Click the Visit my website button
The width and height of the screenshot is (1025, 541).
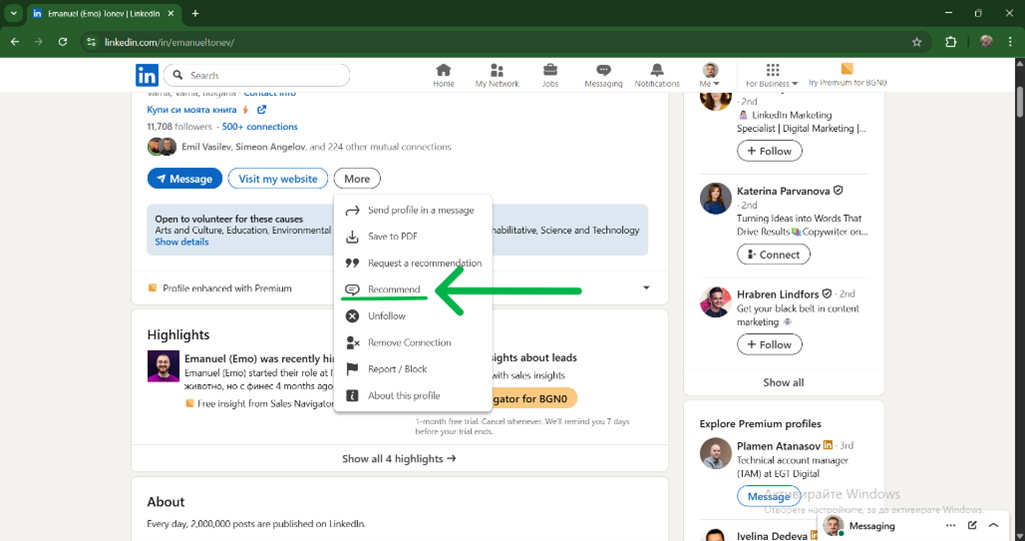278,179
